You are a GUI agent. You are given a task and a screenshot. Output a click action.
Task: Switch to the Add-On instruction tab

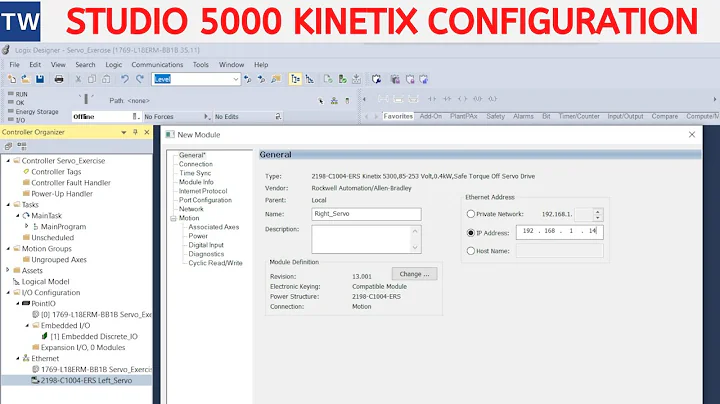click(431, 116)
